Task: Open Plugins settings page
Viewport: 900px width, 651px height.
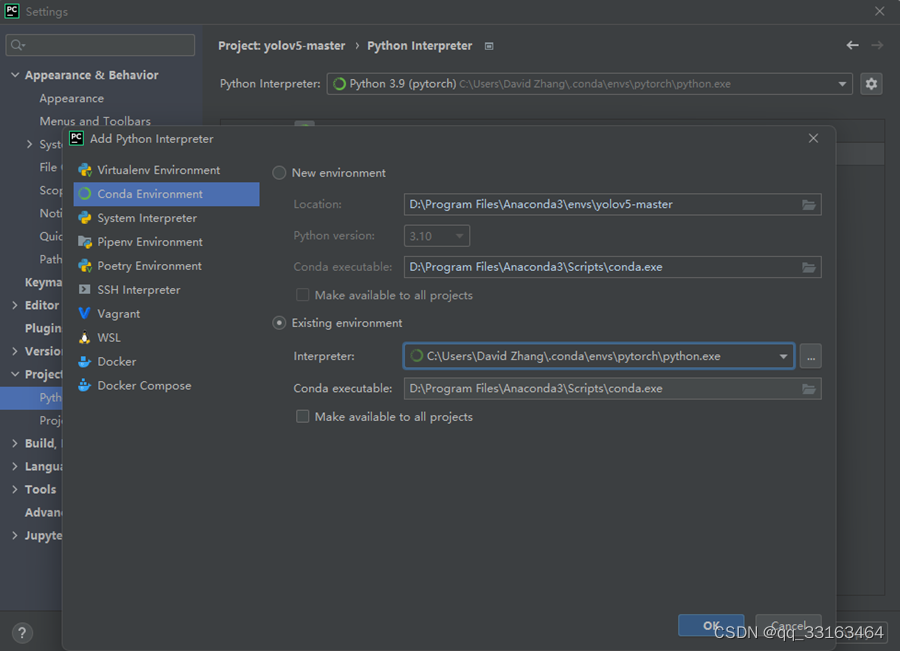Action: [x=43, y=328]
